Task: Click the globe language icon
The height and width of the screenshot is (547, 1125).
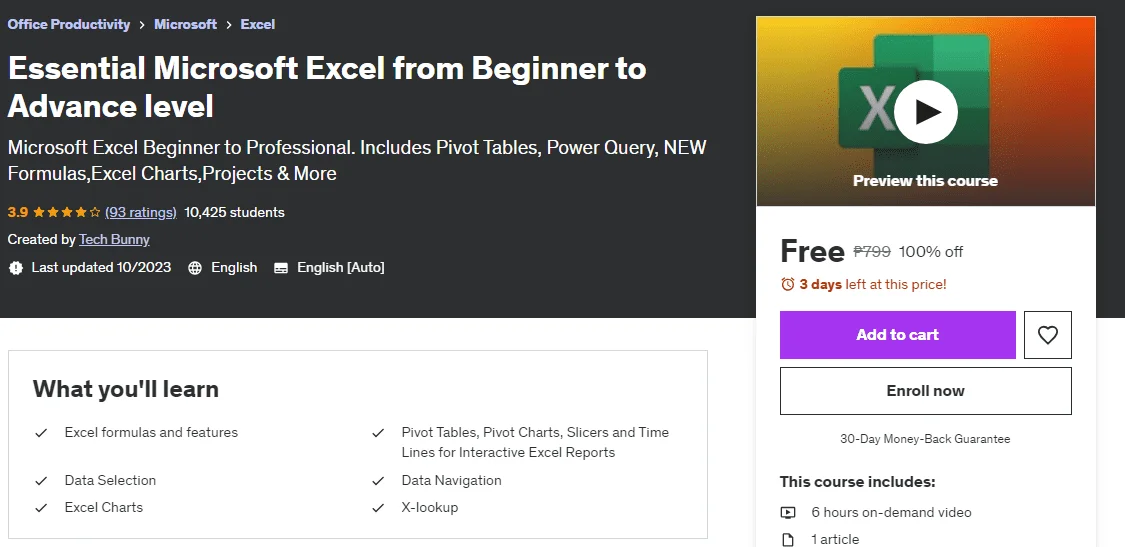Action: point(194,268)
